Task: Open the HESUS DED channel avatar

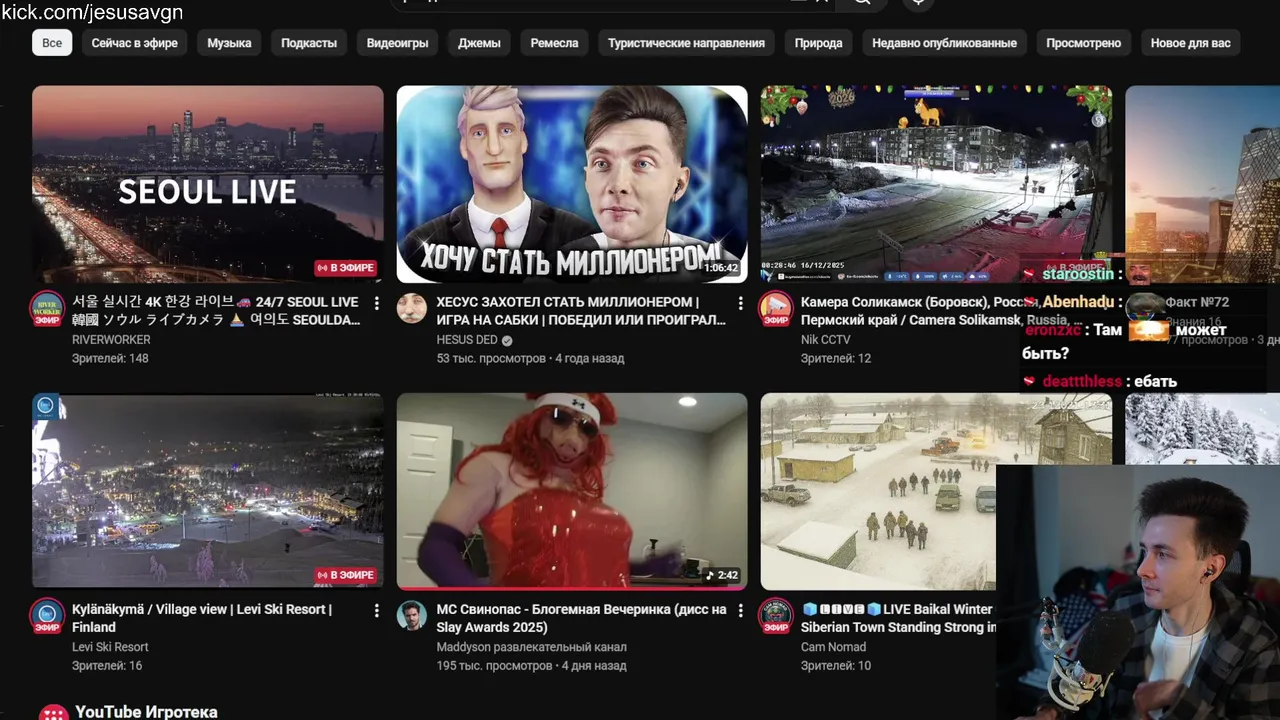Action: [411, 309]
